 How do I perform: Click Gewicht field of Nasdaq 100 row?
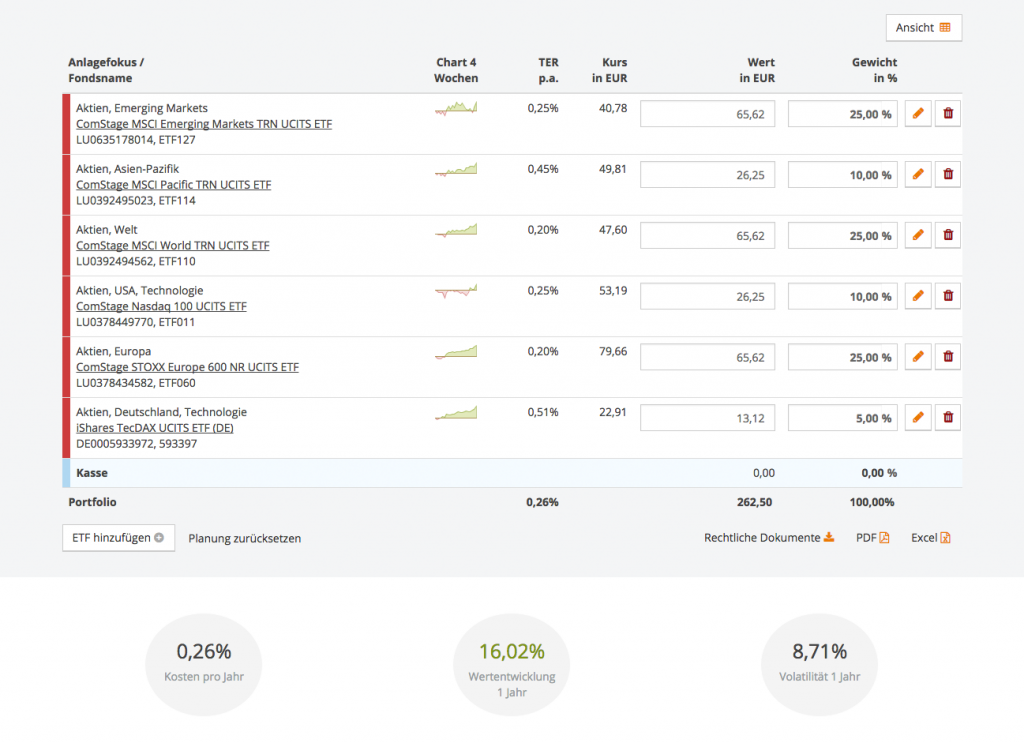coord(842,296)
